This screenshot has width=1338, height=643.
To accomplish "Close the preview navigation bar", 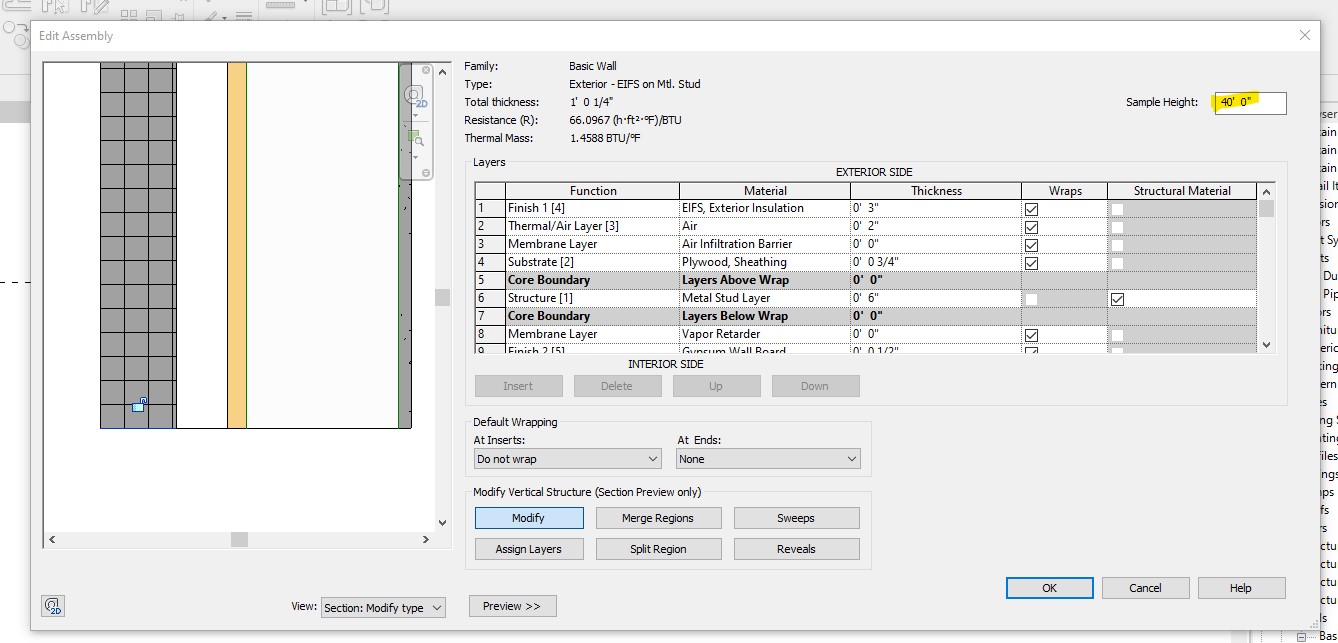I will point(426,71).
